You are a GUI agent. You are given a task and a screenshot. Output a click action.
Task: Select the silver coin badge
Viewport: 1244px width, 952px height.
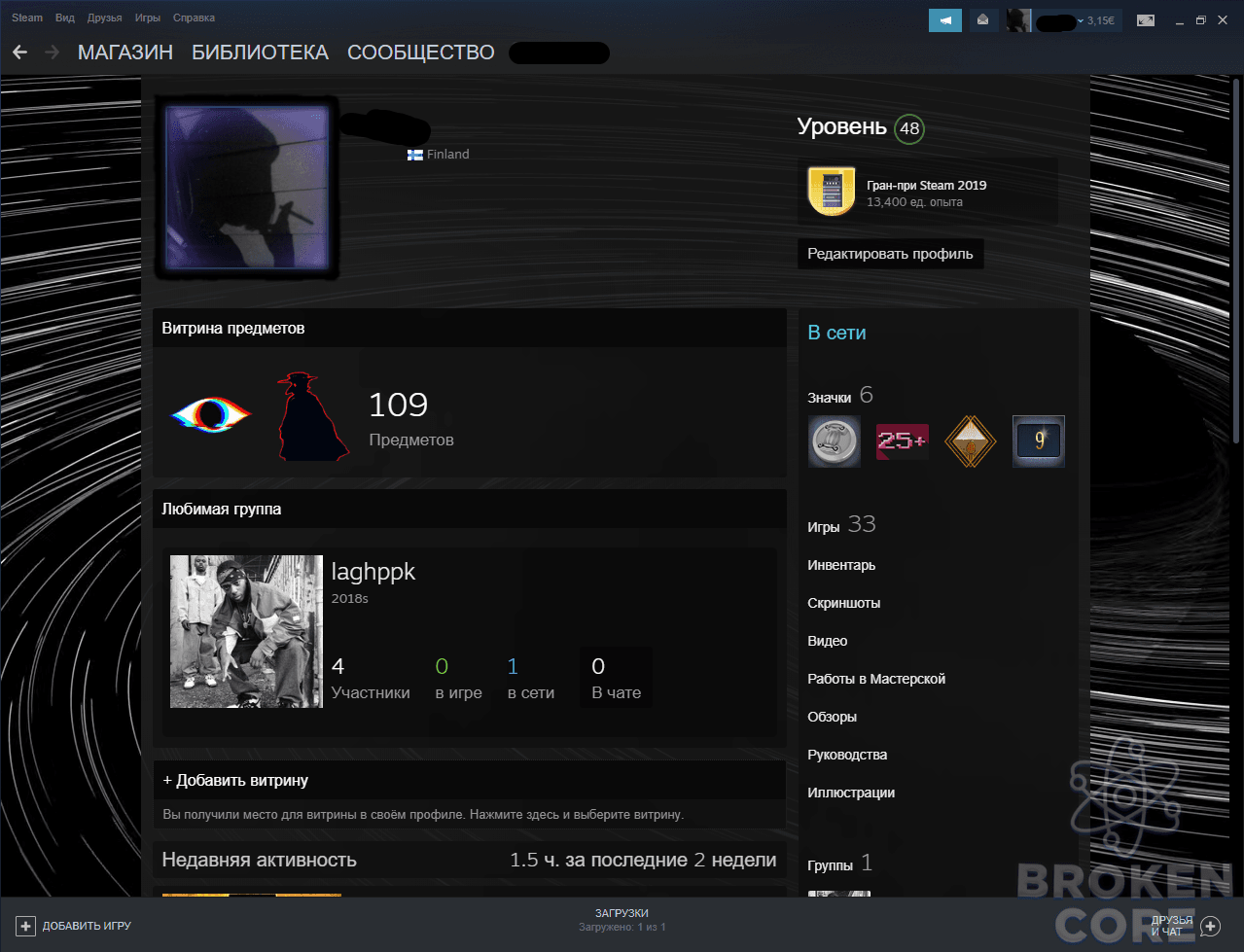coord(835,441)
